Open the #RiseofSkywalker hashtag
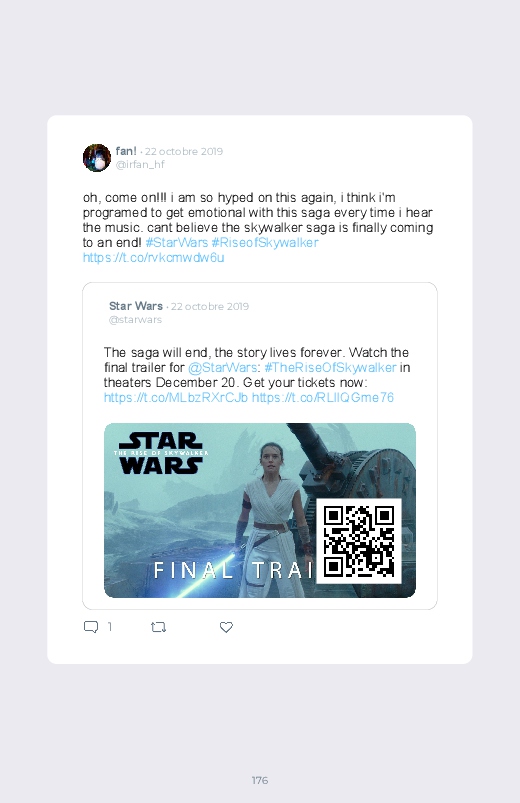The height and width of the screenshot is (803, 520). [265, 242]
